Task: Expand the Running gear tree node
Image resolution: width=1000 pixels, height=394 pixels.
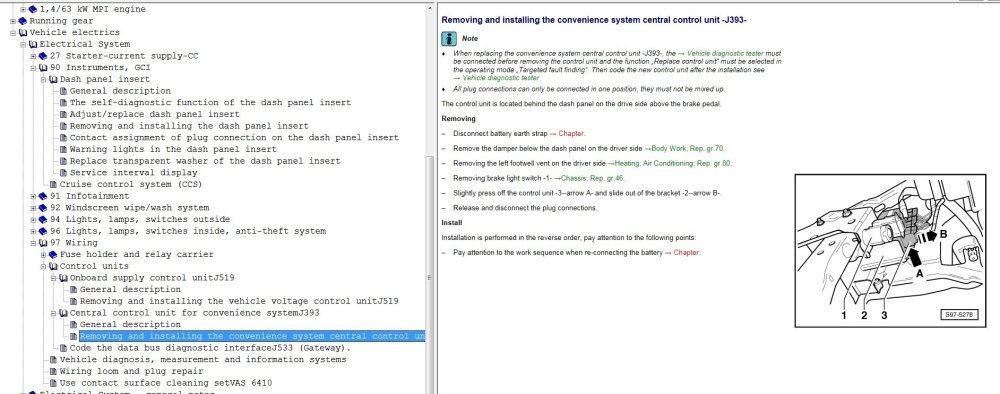Action: 13,21
